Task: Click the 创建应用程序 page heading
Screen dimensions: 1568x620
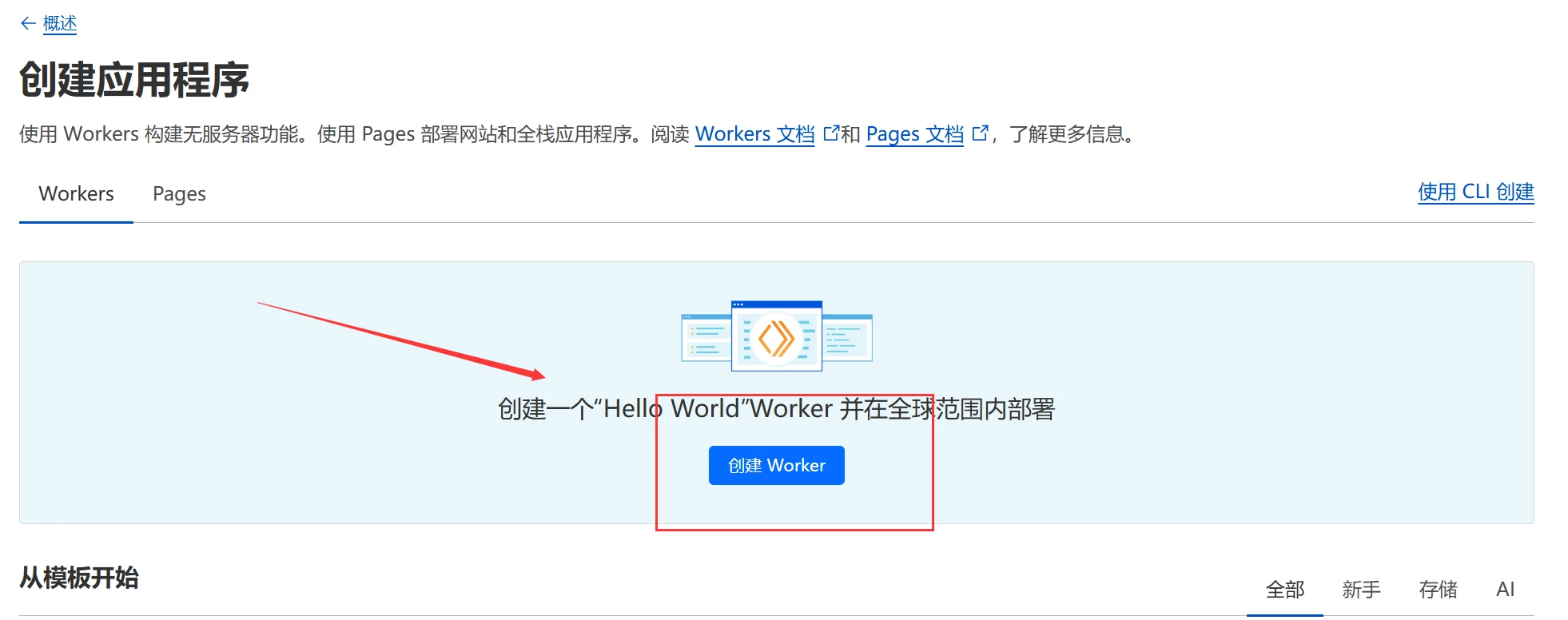Action: coord(134,80)
